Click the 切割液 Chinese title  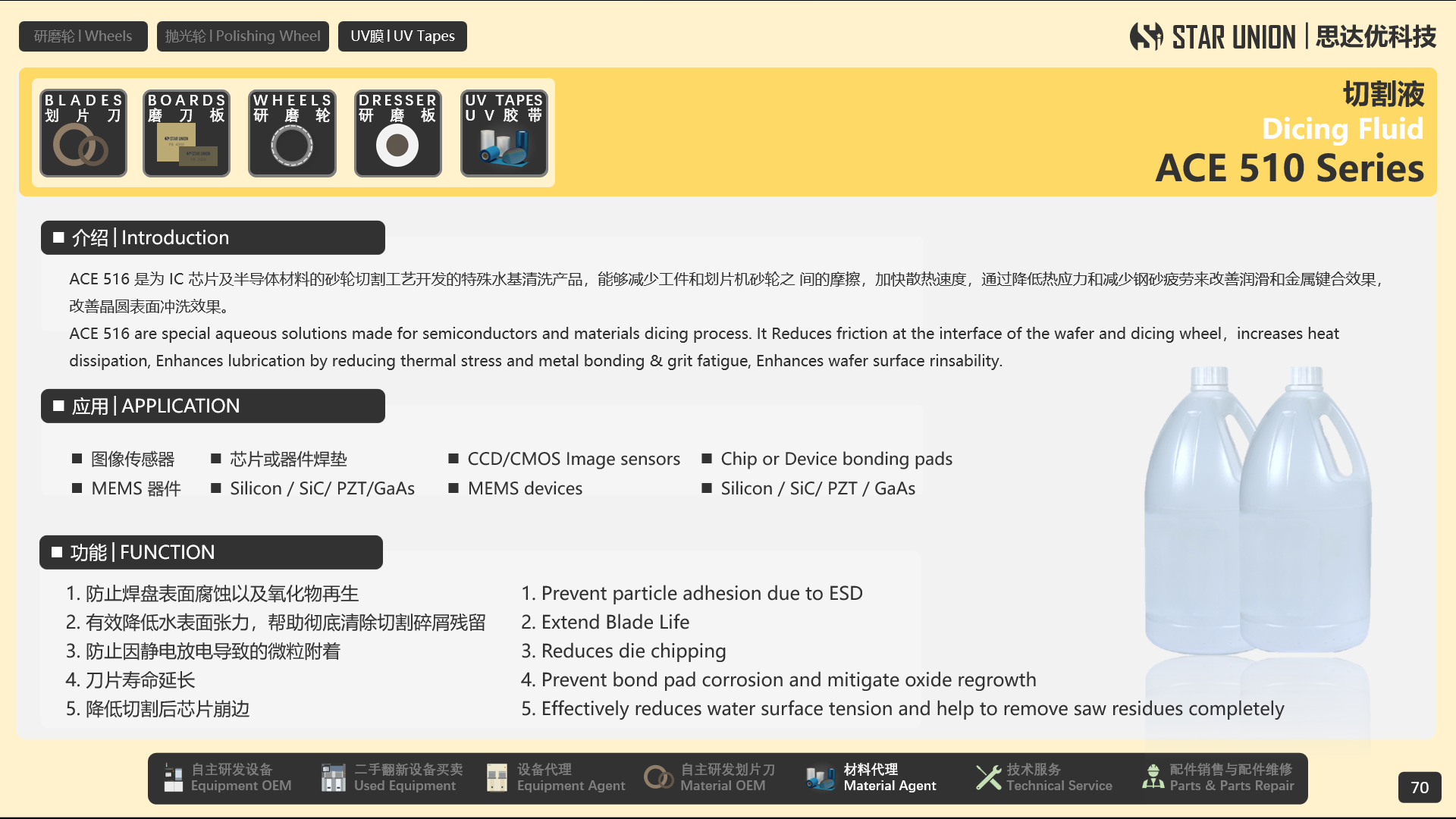[x=1383, y=94]
